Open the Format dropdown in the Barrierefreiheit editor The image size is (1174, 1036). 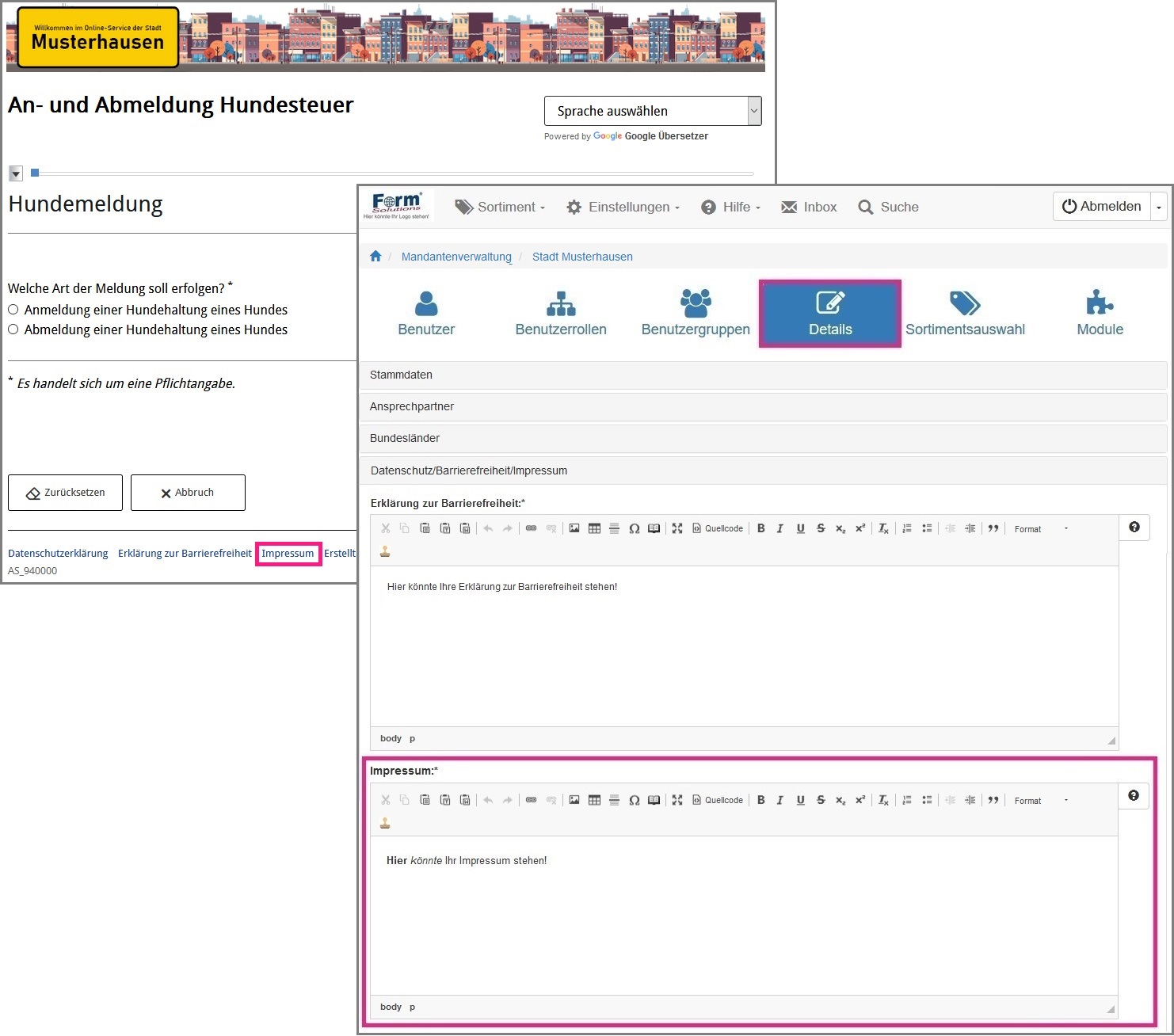[x=1042, y=528]
